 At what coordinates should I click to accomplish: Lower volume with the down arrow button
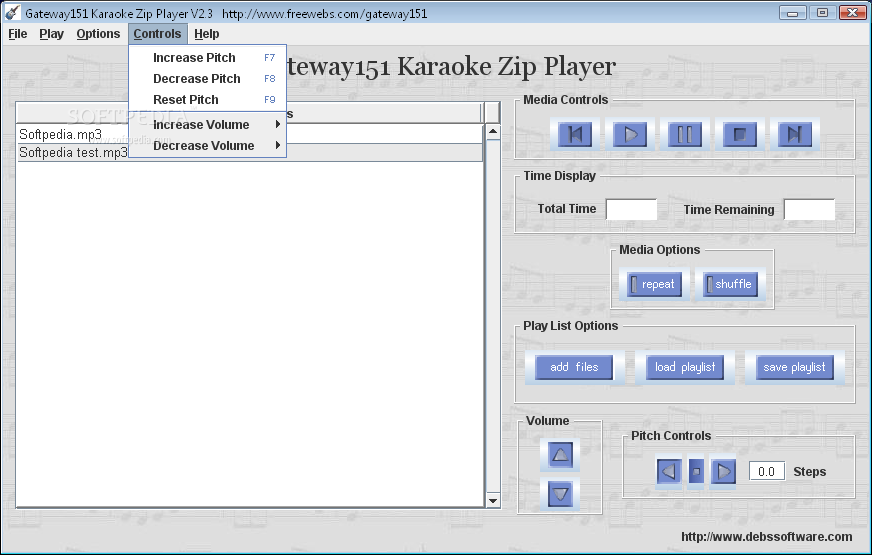point(560,494)
